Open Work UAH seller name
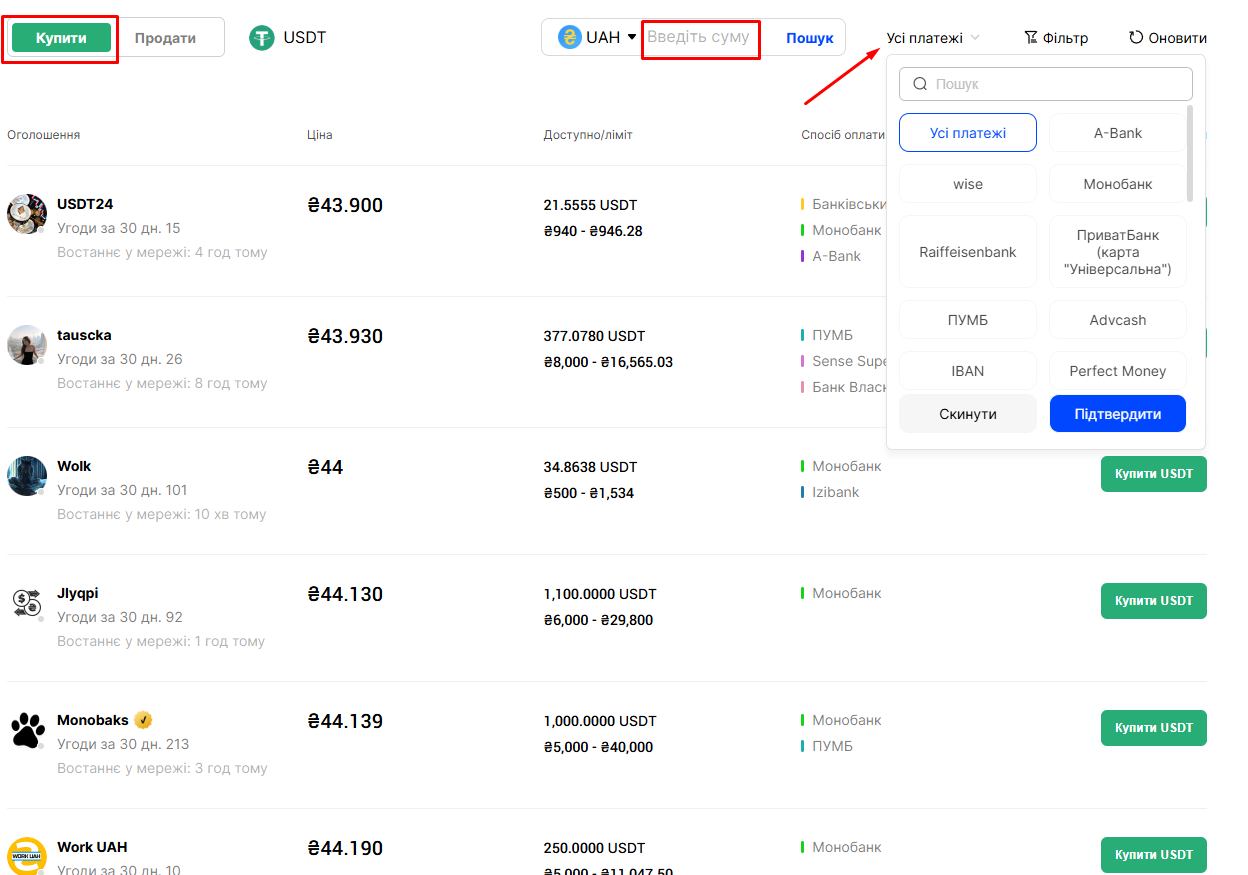 (92, 847)
